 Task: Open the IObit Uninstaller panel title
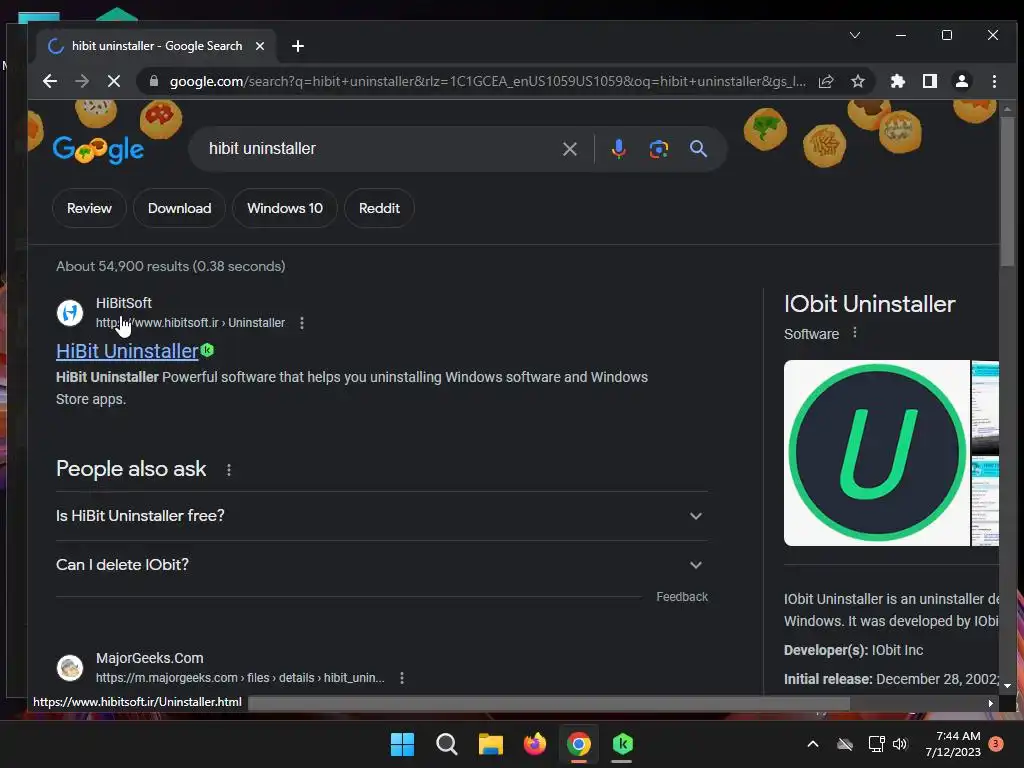pyautogui.click(x=869, y=304)
